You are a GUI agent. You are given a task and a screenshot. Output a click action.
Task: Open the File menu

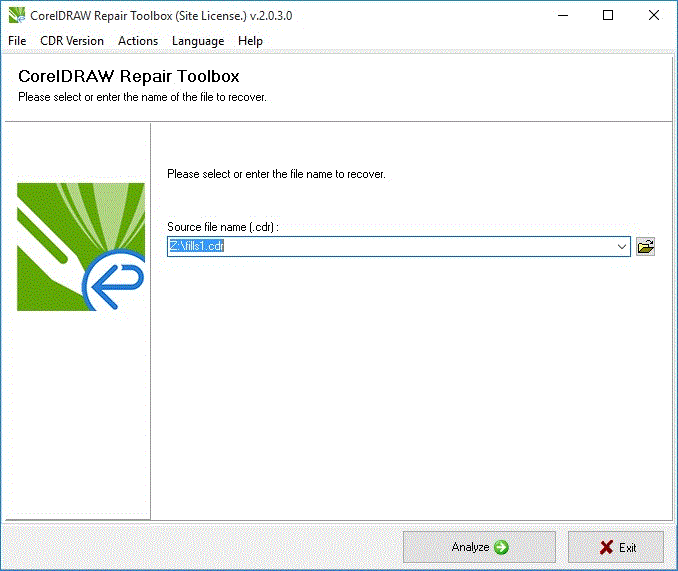pyautogui.click(x=17, y=41)
